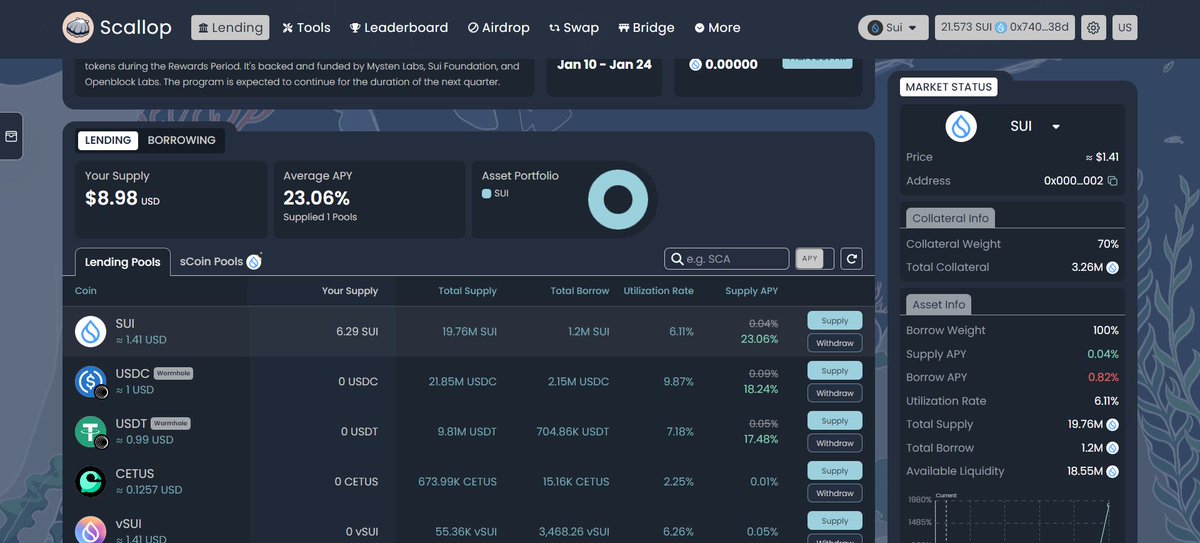1200x543 pixels.
Task: Supply to the USDC pool
Action: tap(835, 371)
